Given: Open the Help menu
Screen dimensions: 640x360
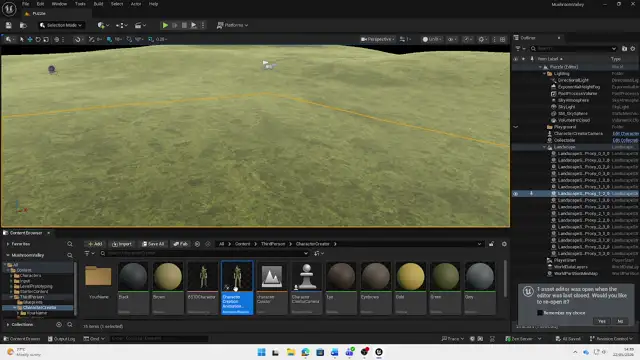Looking at the screenshot, I should click(x=153, y=4).
